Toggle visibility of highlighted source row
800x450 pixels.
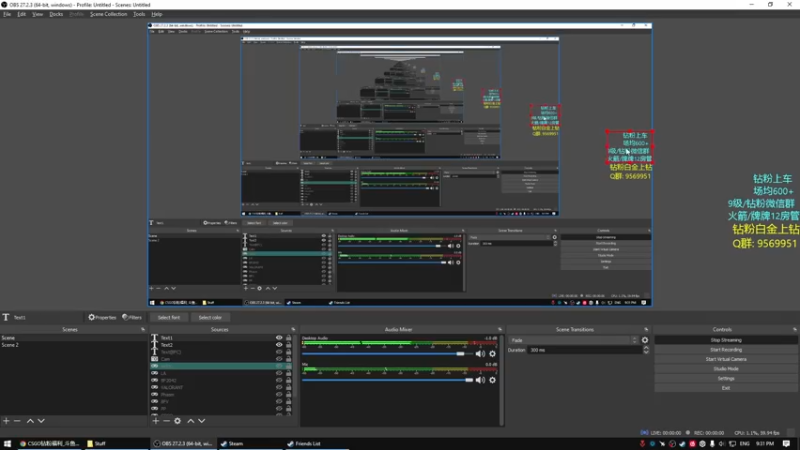(x=279, y=366)
